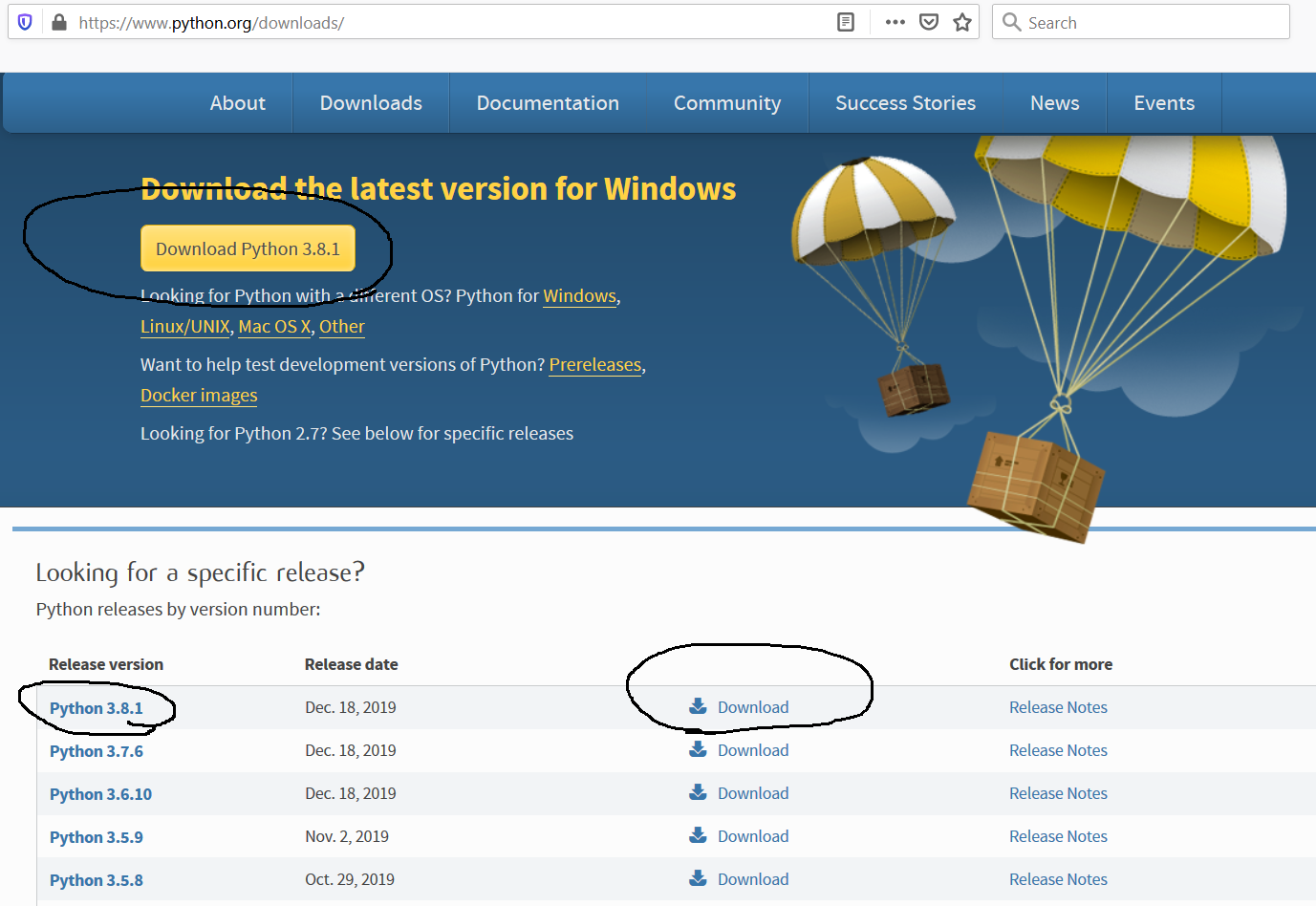
Task: Open the About menu
Action: [238, 103]
